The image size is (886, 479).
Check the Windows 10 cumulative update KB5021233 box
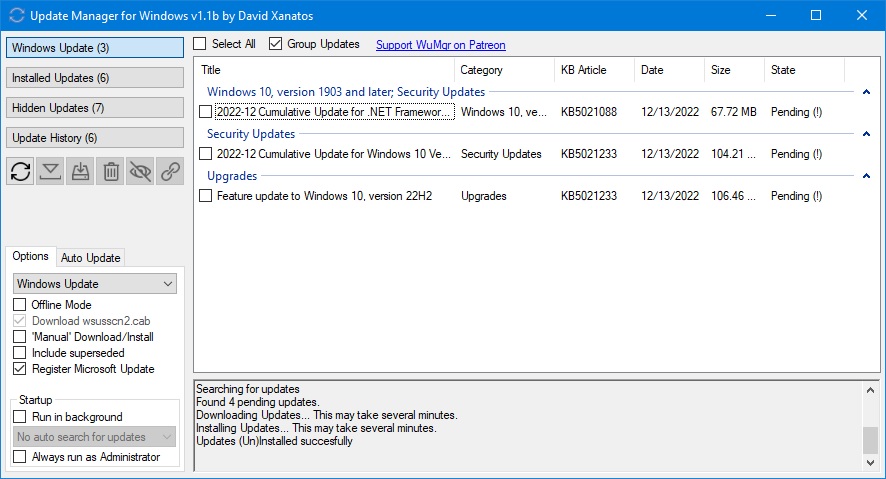coord(206,154)
